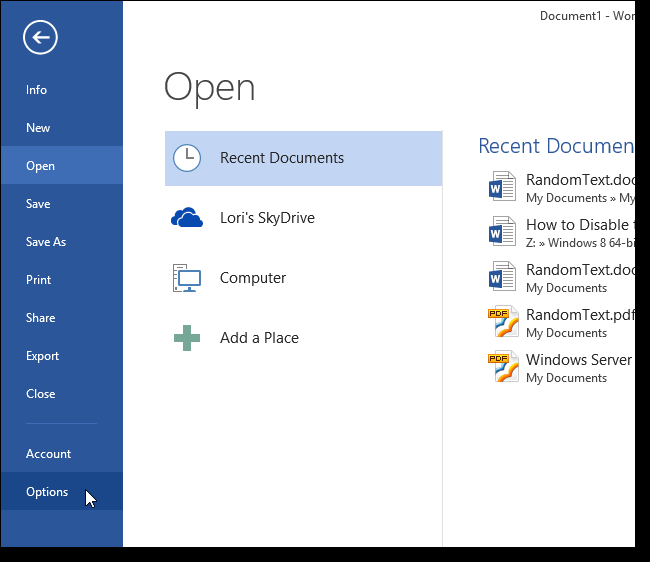Click the Computer monitor icon
650x562 pixels.
[x=187, y=278]
